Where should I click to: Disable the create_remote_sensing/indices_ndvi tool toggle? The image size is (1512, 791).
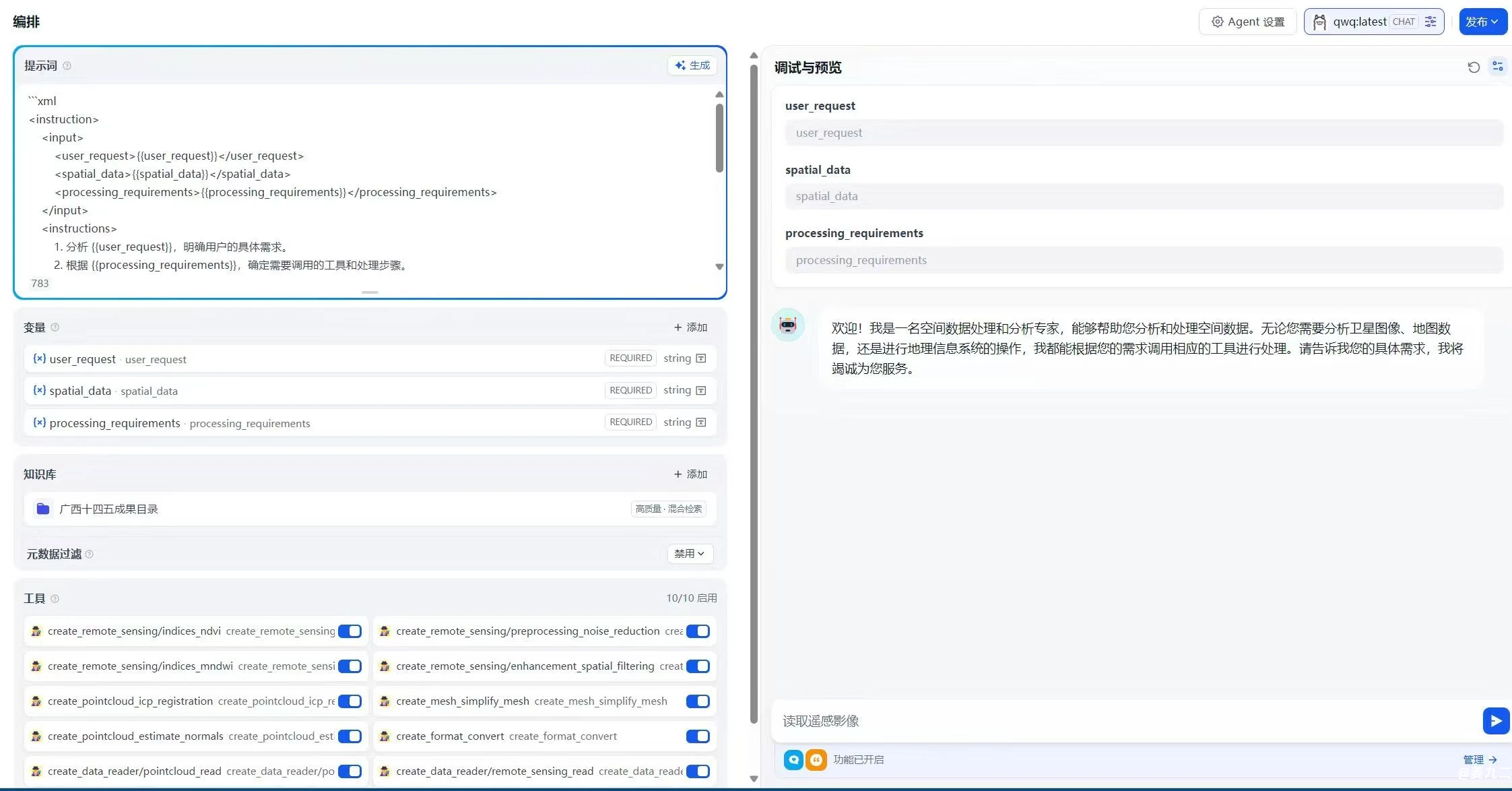350,631
